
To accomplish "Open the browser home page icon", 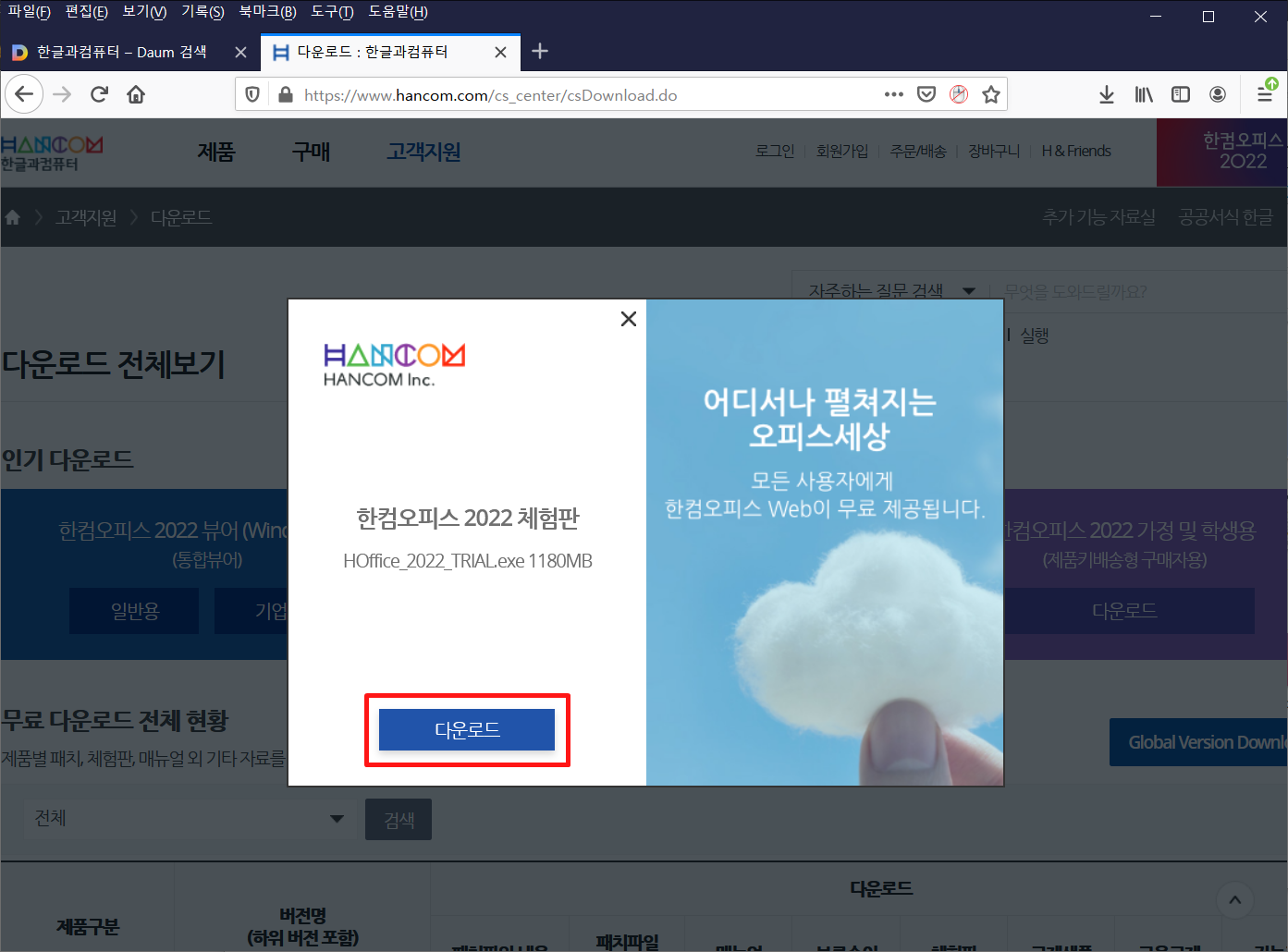I will tap(136, 94).
